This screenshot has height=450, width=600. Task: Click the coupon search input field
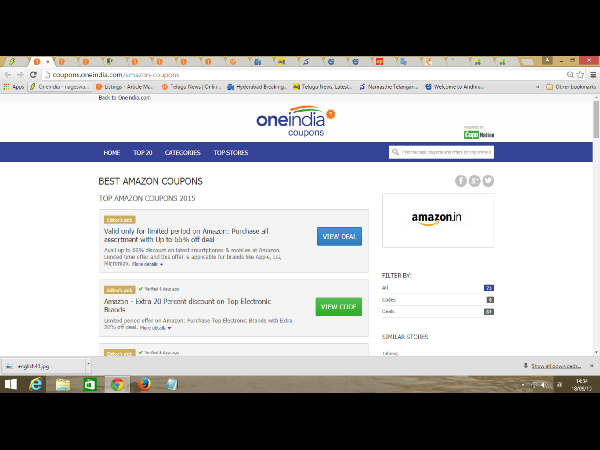click(442, 153)
